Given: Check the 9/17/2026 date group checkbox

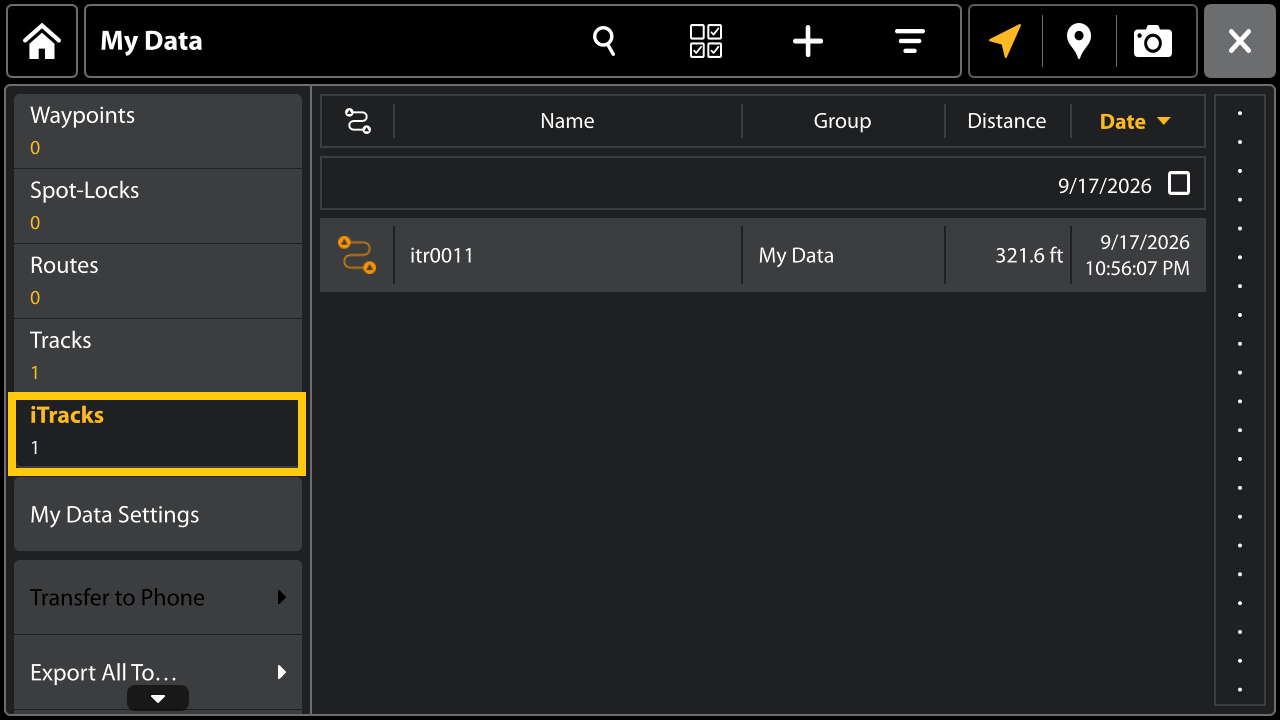Looking at the screenshot, I should click(1180, 183).
